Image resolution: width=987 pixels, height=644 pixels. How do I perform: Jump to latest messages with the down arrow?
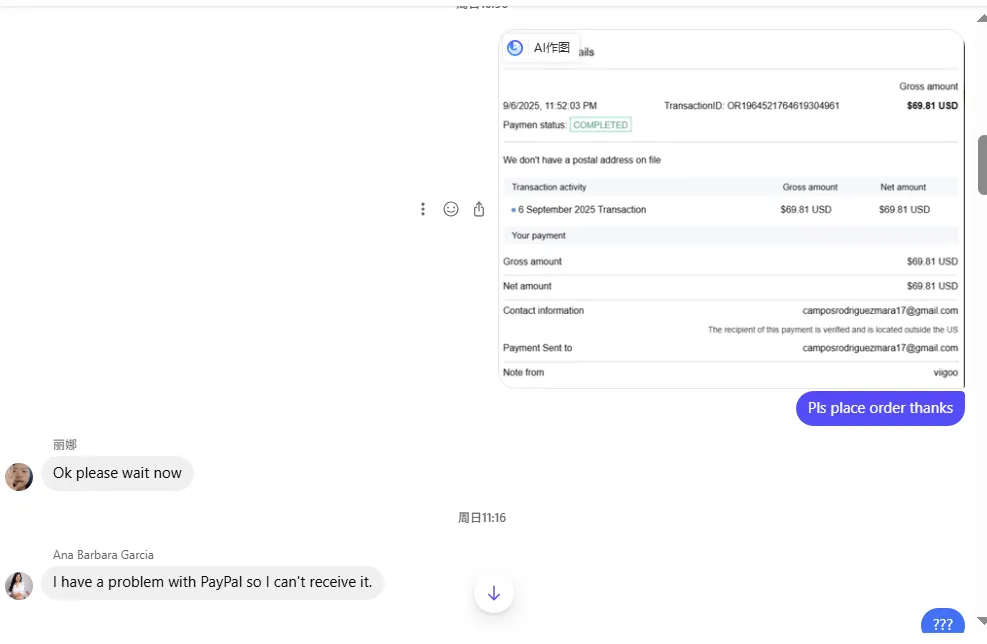pyautogui.click(x=494, y=593)
